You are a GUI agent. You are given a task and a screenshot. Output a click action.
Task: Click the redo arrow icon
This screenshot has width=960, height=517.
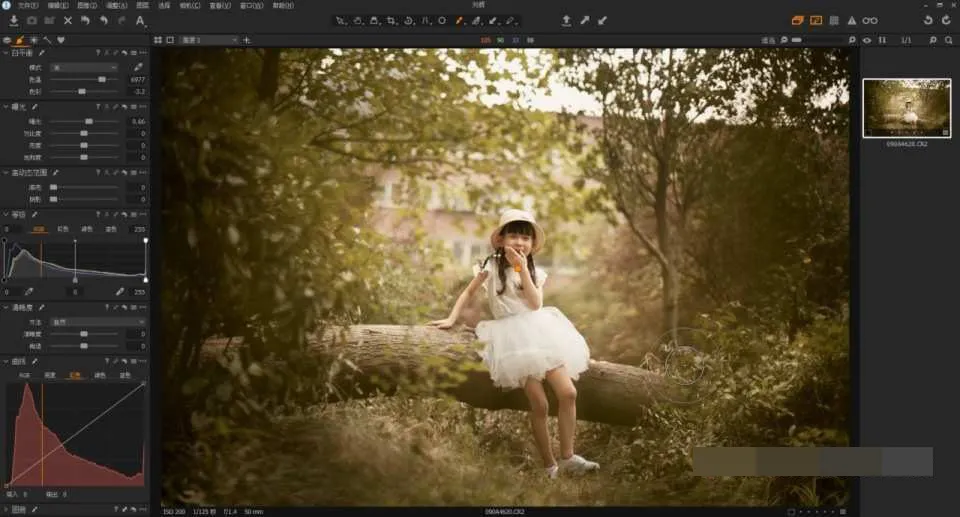121,21
